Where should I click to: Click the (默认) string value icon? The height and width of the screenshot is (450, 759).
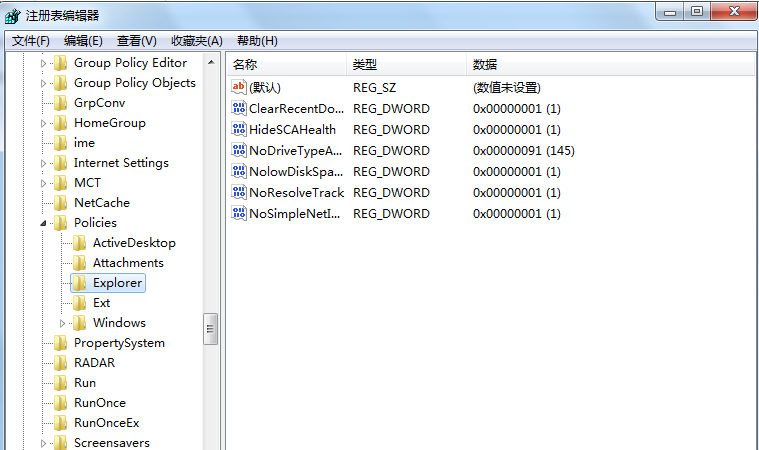pos(239,87)
